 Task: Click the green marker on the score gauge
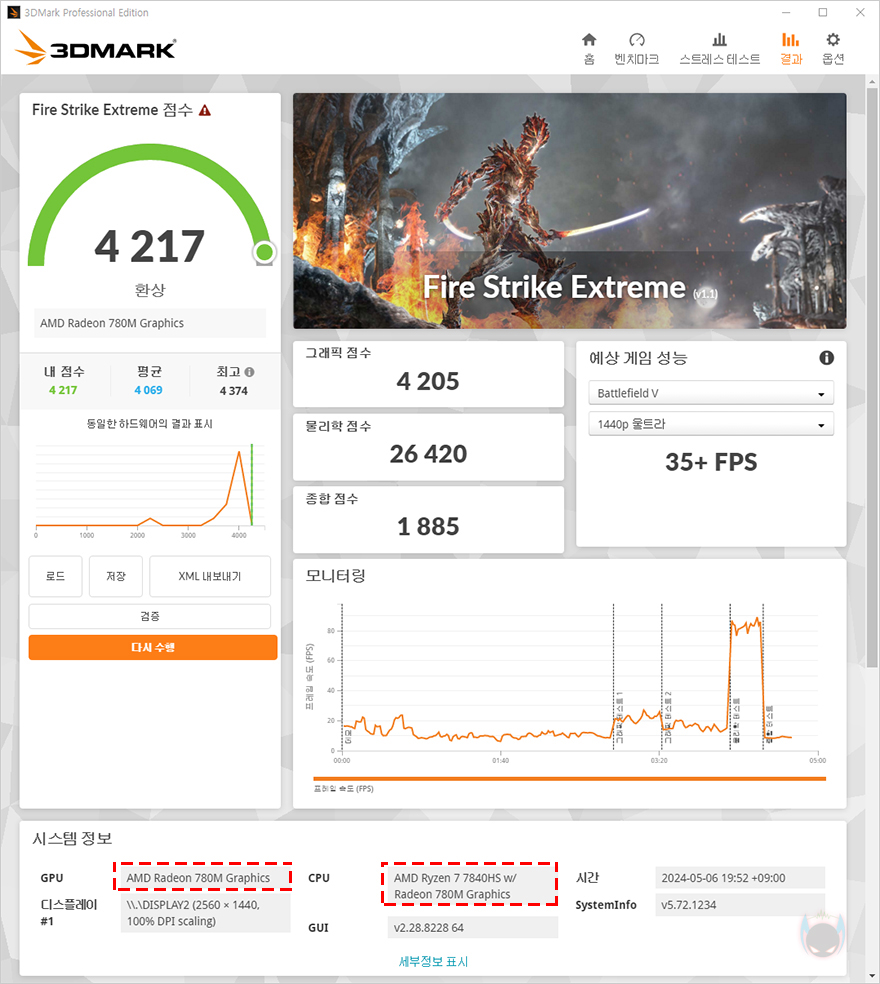[x=264, y=252]
